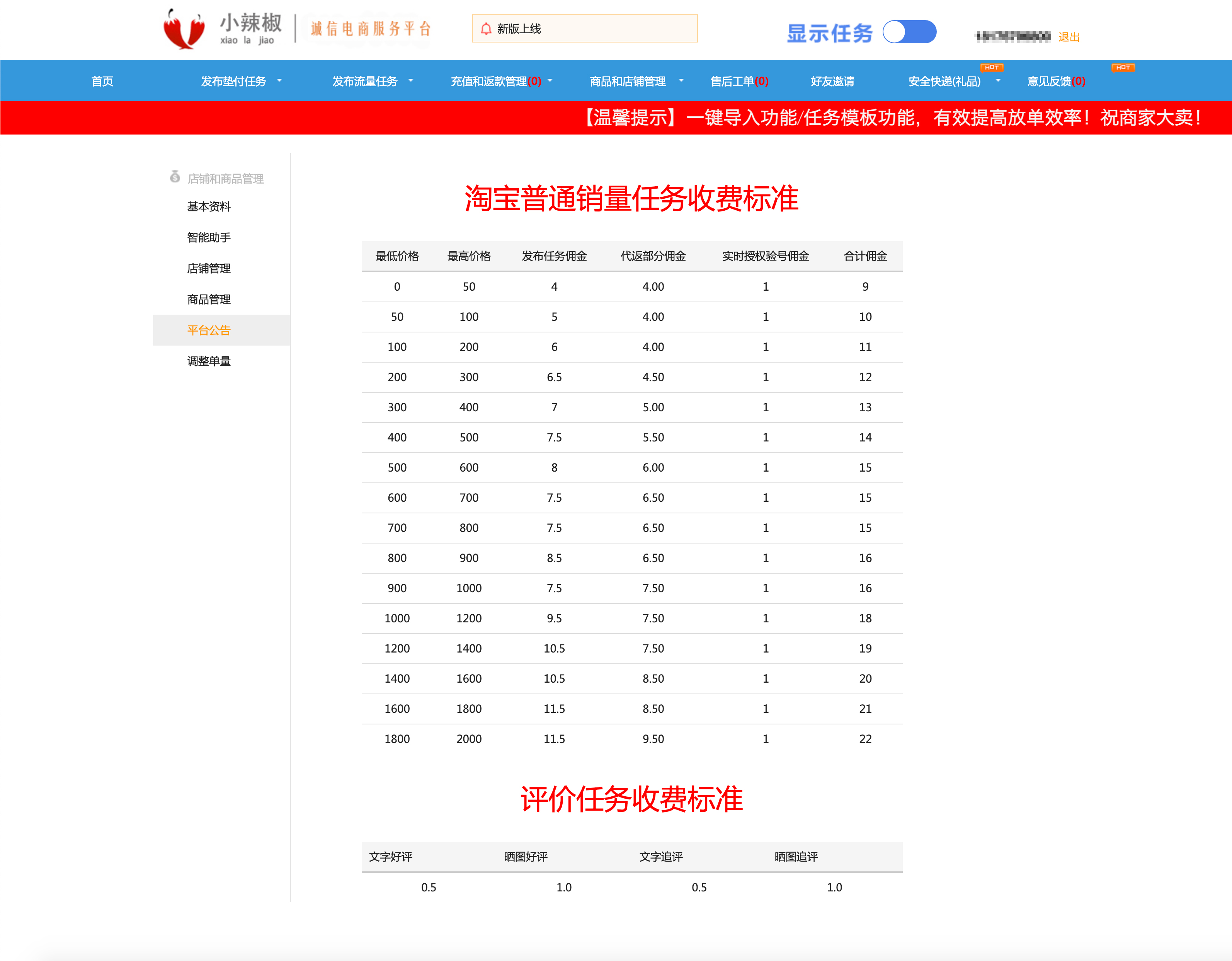The image size is (1232, 961).
Task: Open 基本资料 in sidebar
Action: (x=209, y=206)
